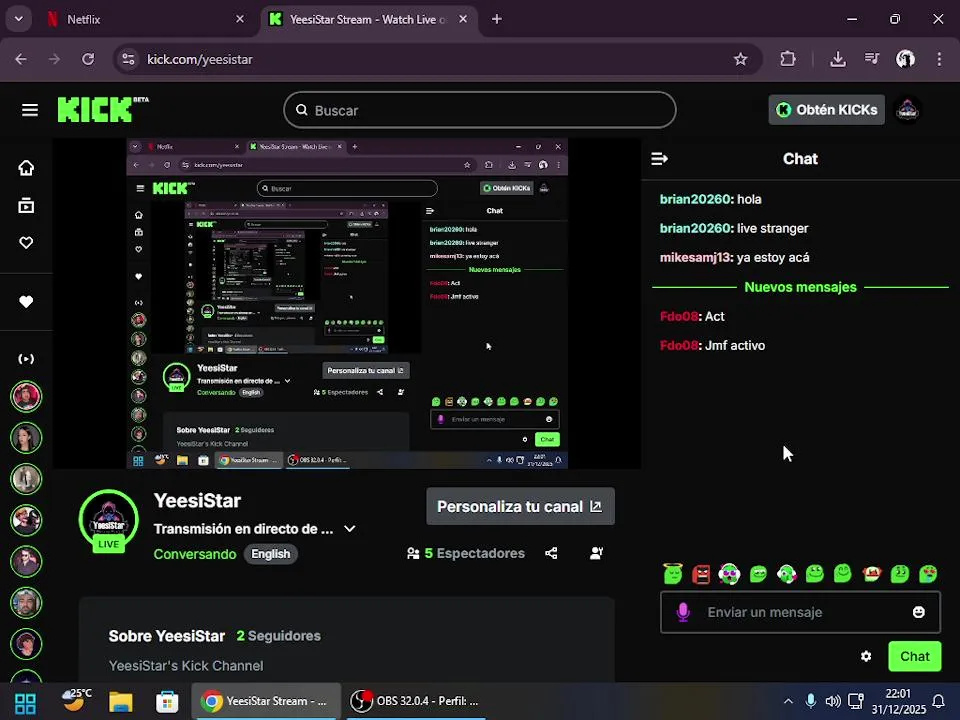Open Windows Start menu

[x=25, y=703]
